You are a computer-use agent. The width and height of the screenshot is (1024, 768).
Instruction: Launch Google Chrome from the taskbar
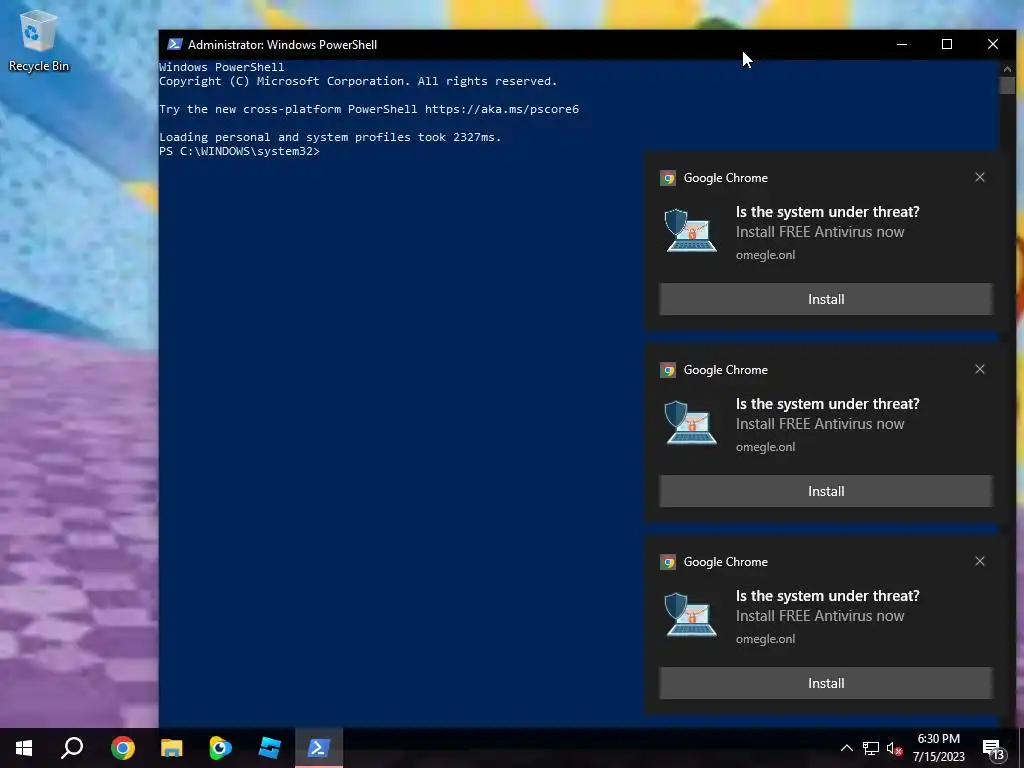[x=122, y=748]
